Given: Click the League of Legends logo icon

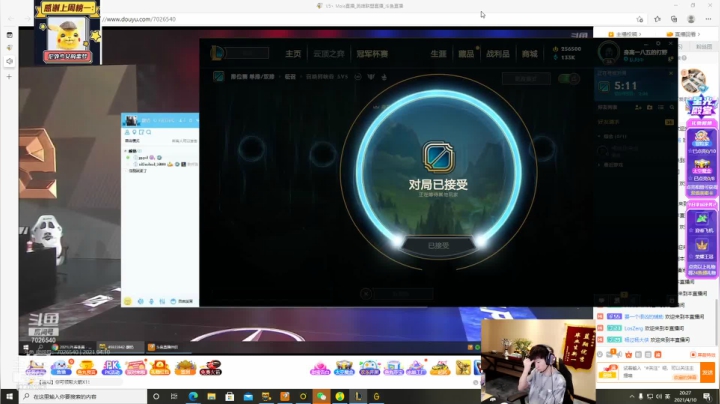Looking at the screenshot, I should [217, 53].
